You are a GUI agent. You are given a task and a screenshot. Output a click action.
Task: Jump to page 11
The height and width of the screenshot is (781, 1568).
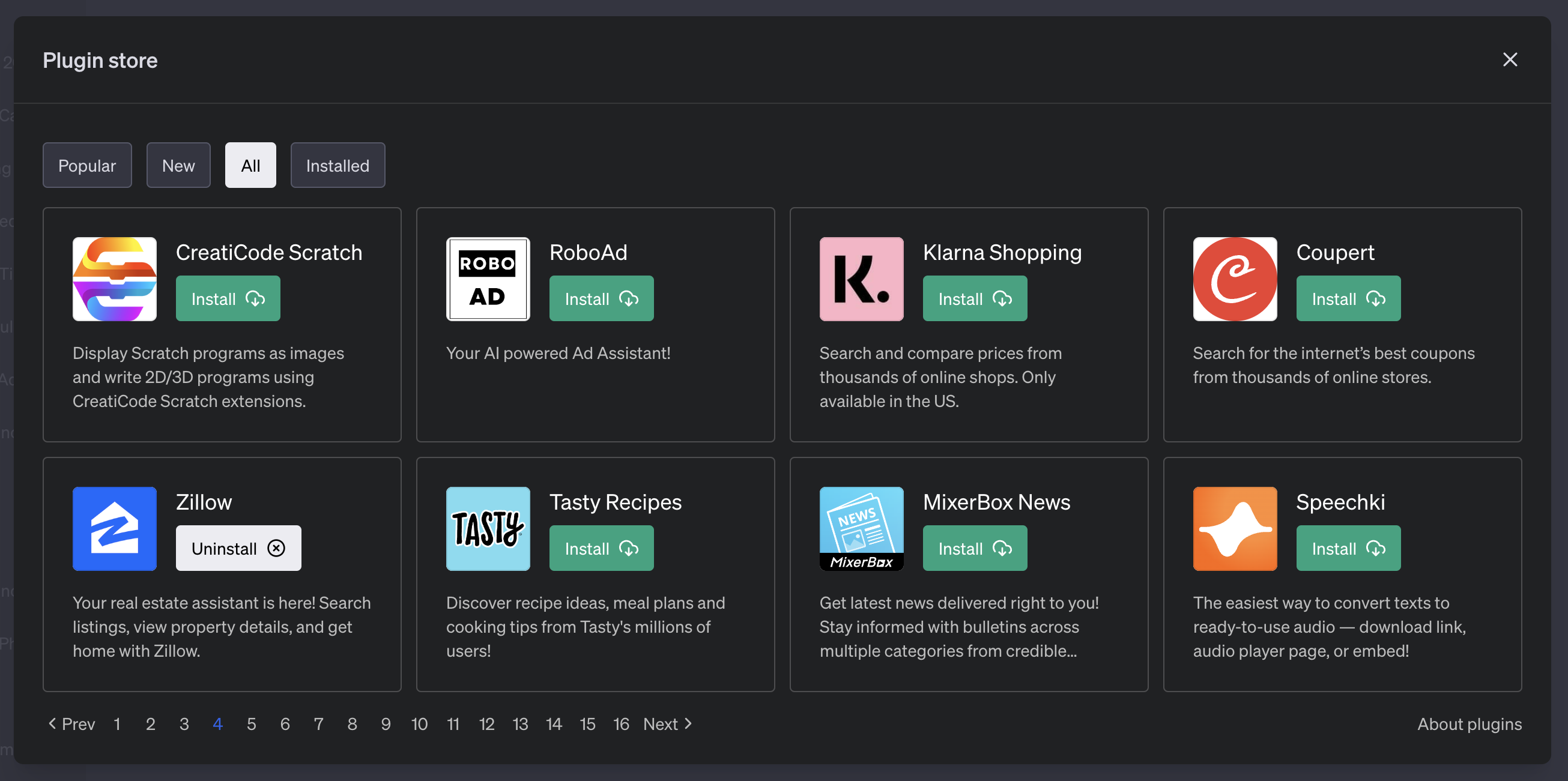tap(453, 724)
